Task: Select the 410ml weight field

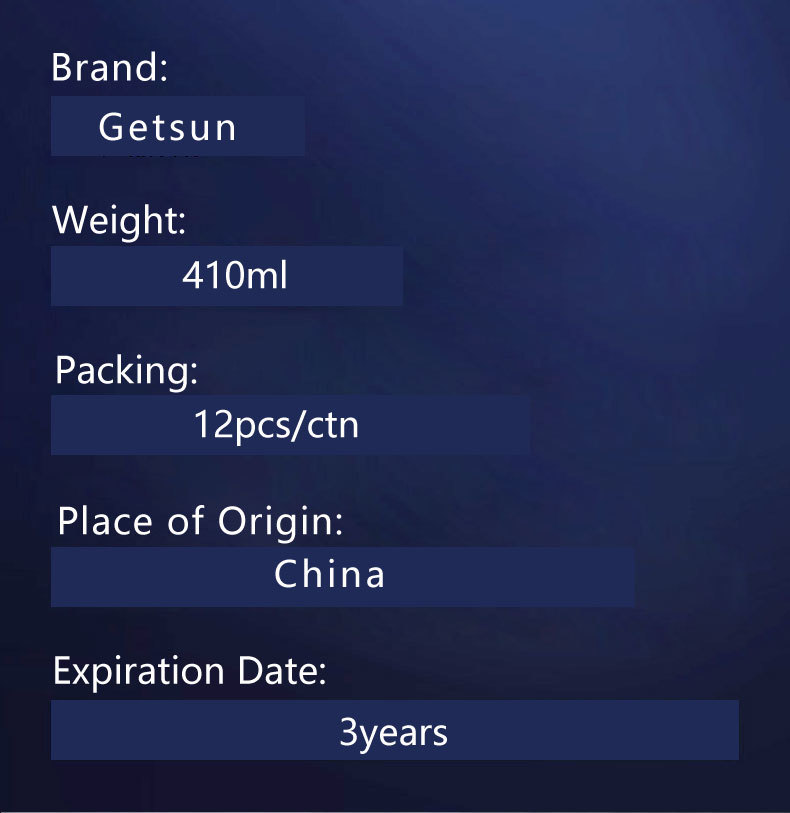Action: pos(227,276)
